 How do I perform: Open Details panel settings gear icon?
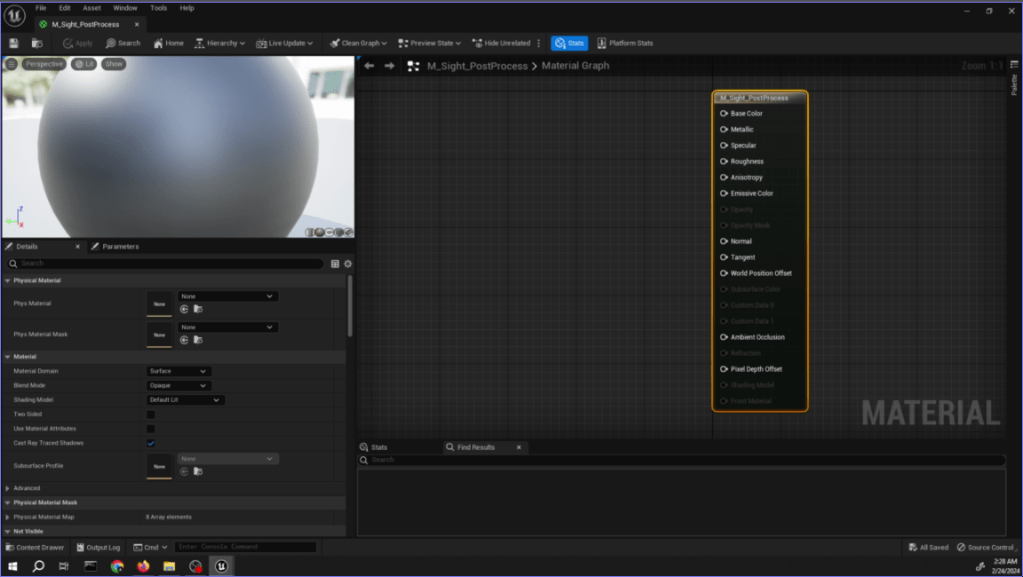pos(348,264)
